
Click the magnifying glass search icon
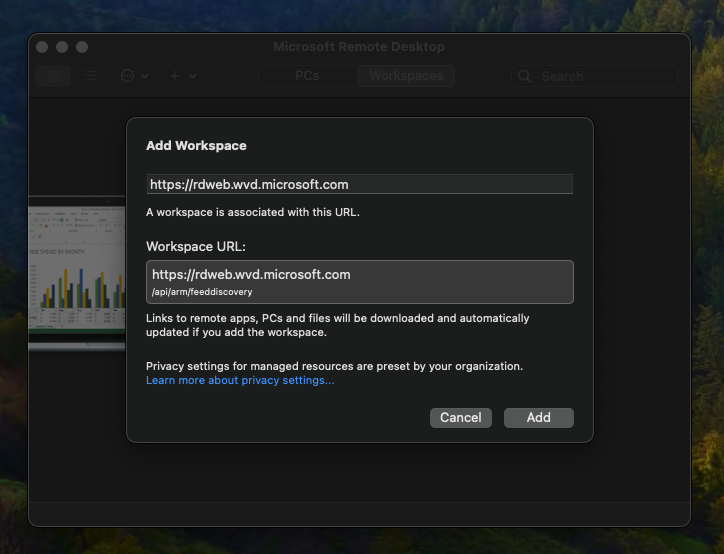[x=525, y=76]
